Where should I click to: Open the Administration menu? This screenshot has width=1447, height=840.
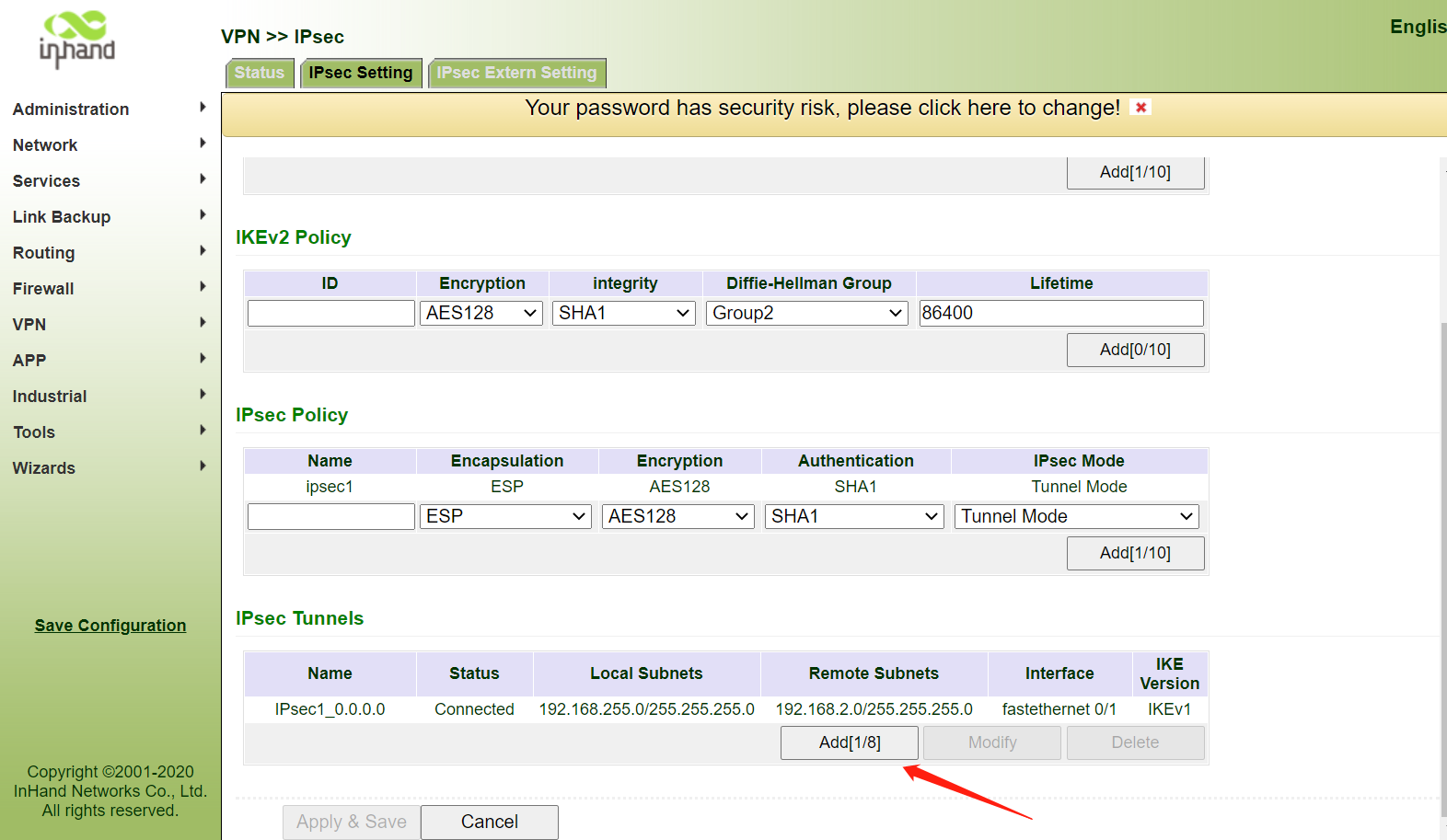(71, 109)
